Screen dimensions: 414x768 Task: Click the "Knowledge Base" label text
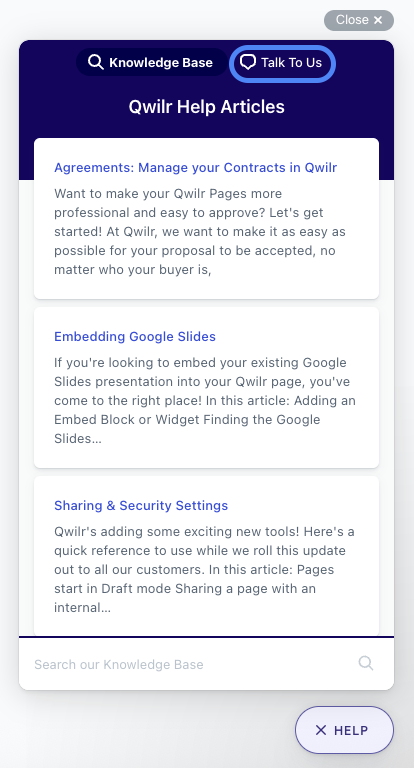161,63
